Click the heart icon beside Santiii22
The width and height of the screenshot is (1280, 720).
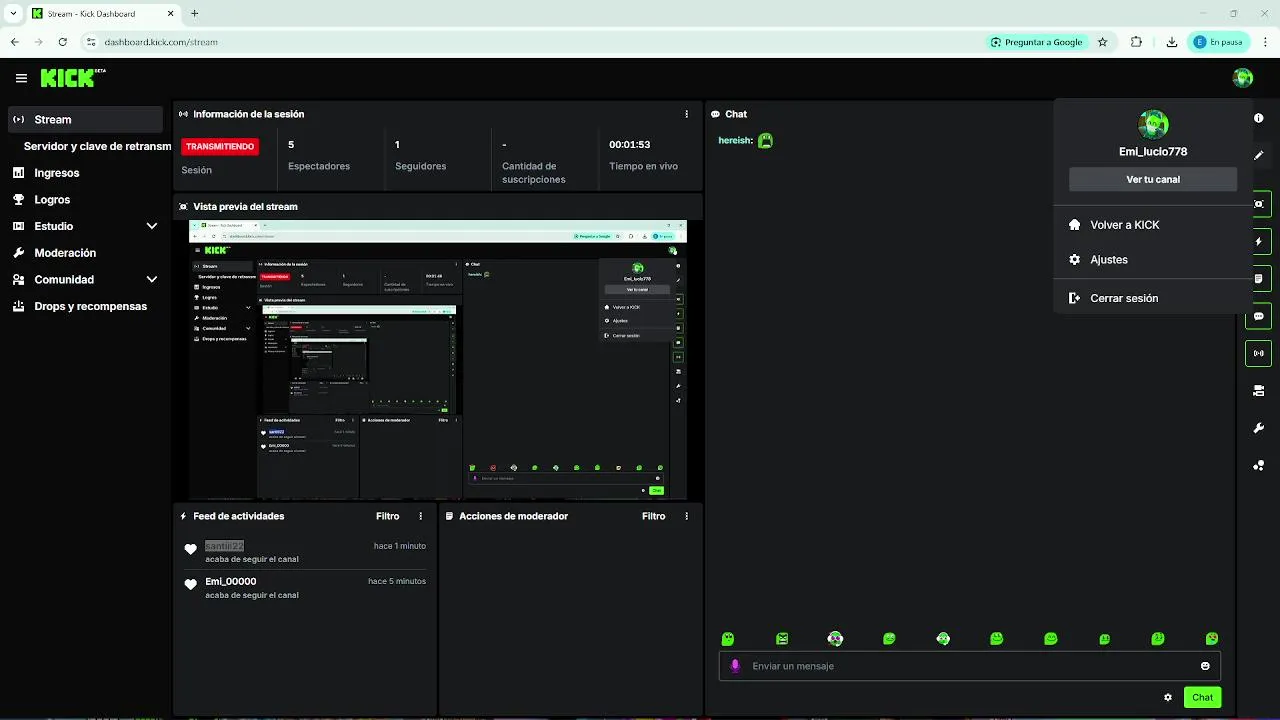pos(191,549)
